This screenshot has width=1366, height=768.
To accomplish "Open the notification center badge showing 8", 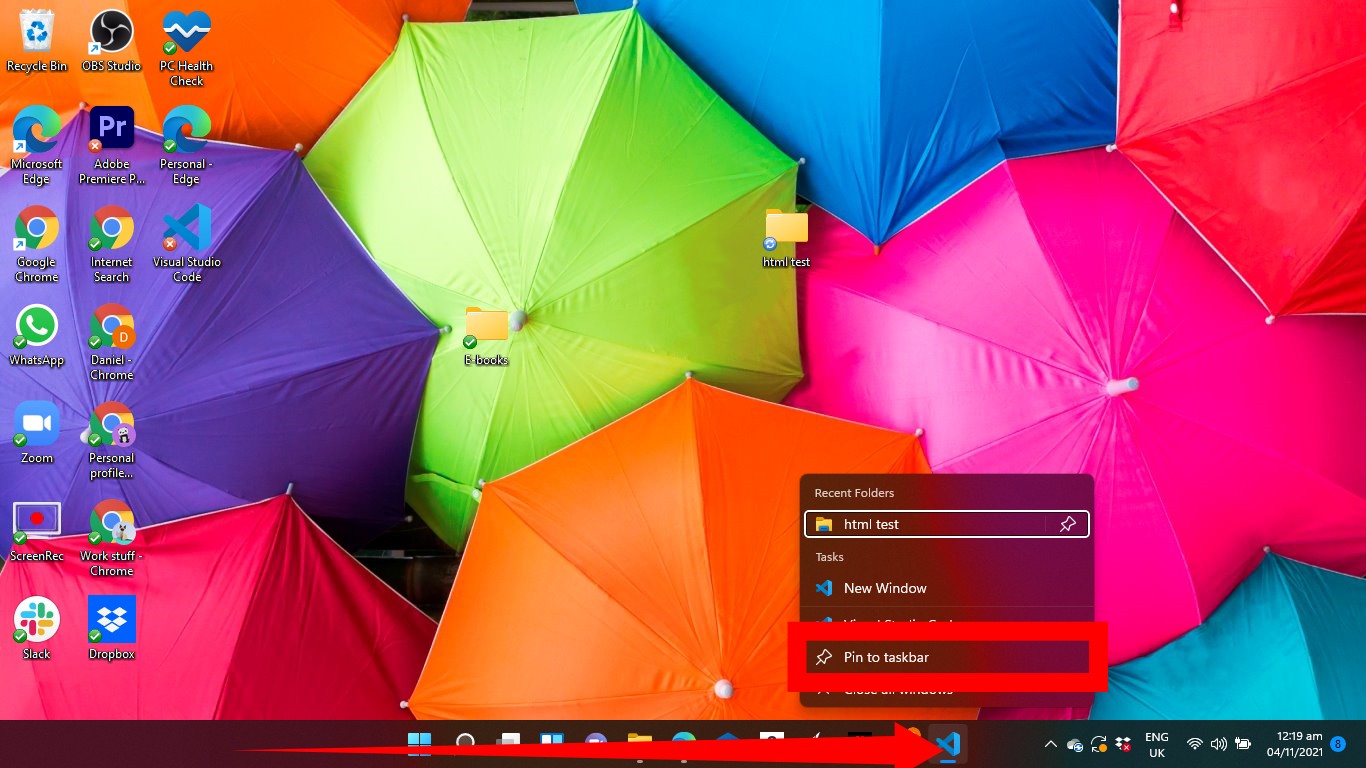I will (1338, 744).
